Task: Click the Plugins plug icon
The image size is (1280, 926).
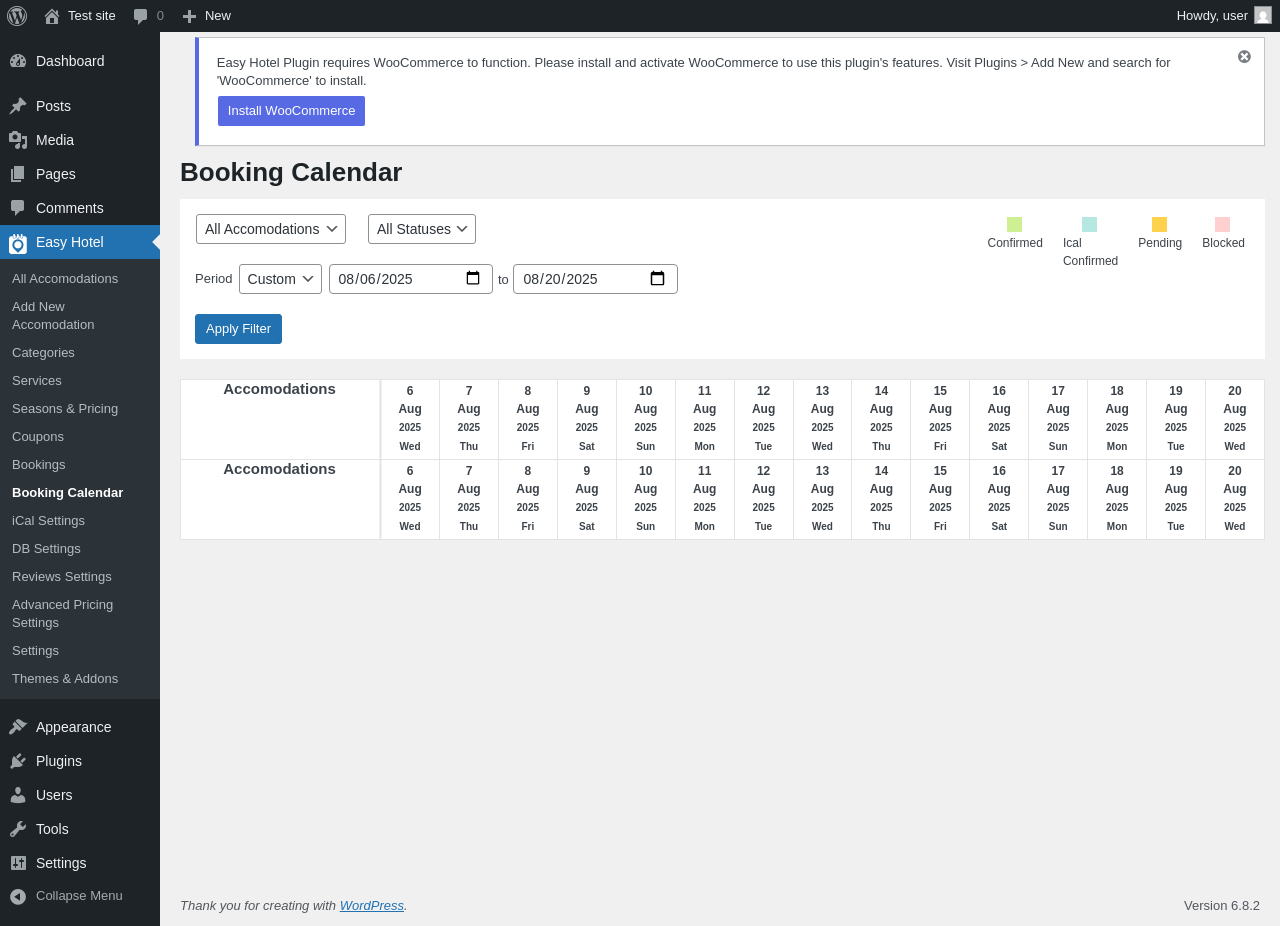Action: (x=18, y=761)
